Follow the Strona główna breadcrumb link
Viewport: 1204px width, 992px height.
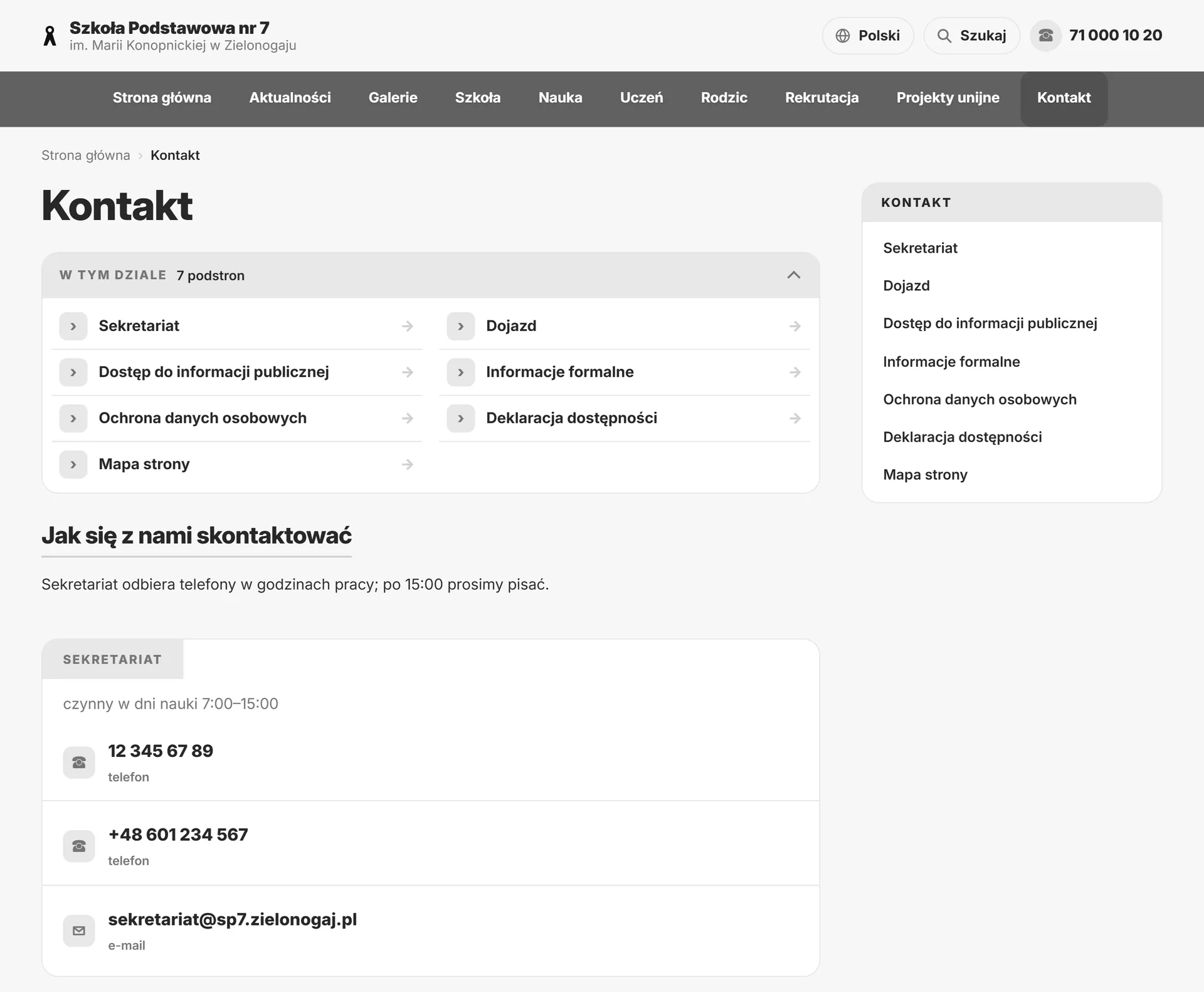click(86, 156)
